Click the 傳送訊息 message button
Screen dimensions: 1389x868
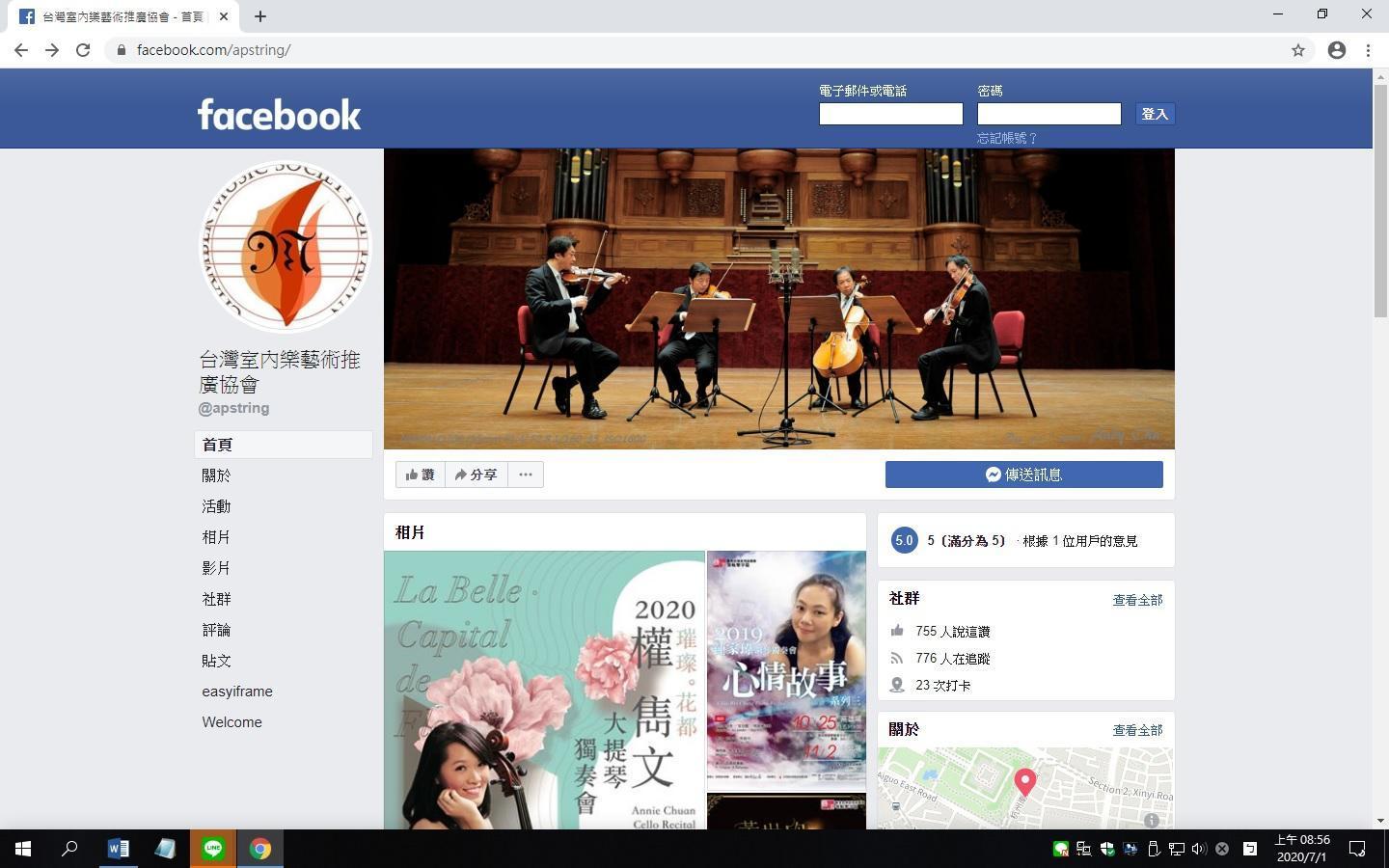click(x=1024, y=475)
